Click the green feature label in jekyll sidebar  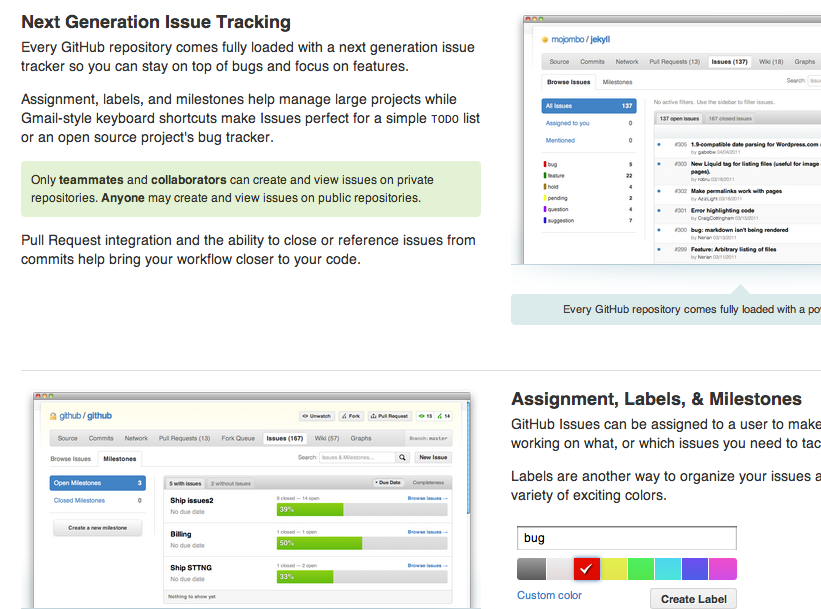[556, 175]
